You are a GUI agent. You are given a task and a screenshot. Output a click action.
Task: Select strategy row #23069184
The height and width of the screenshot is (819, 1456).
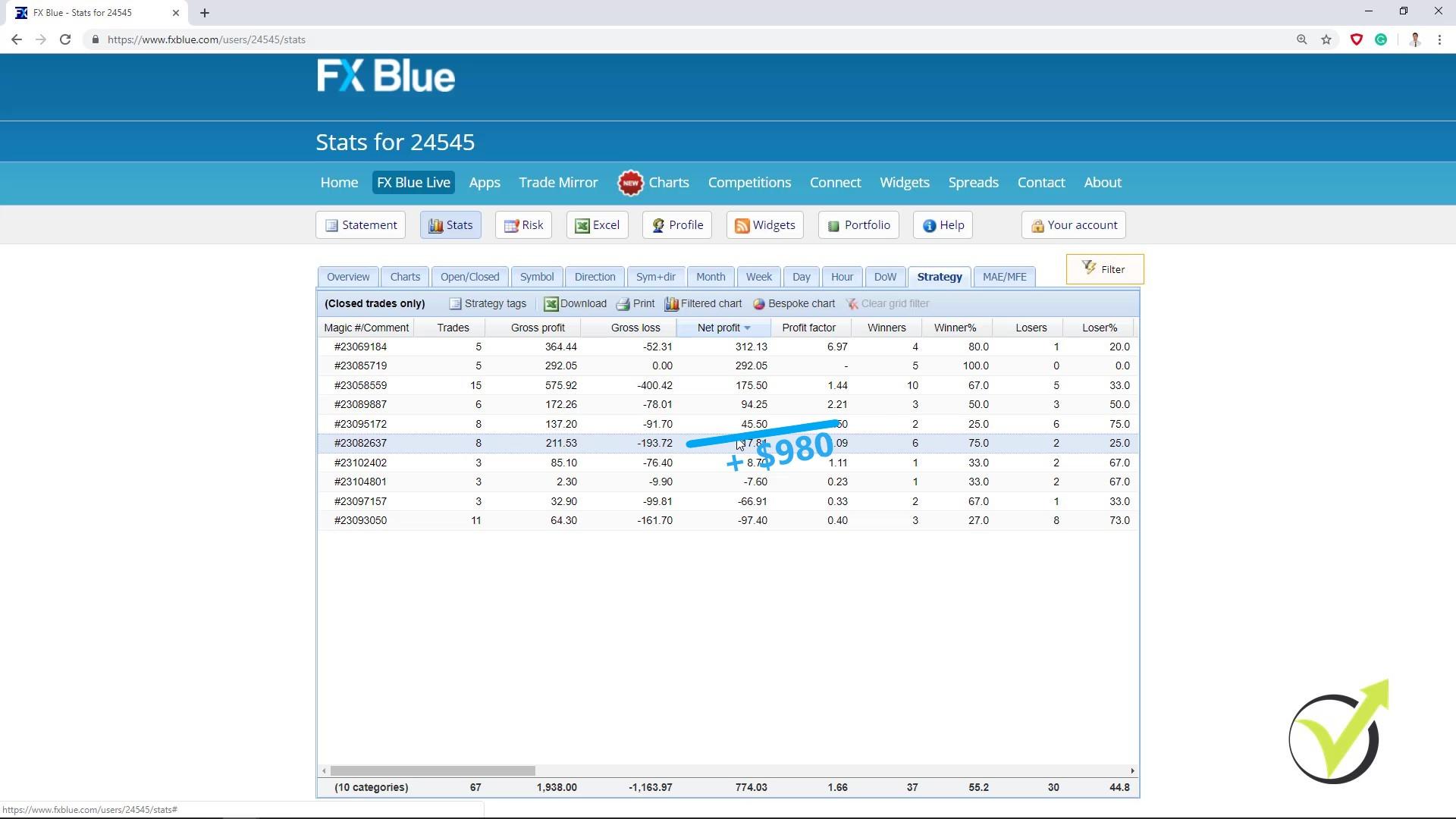(x=728, y=347)
